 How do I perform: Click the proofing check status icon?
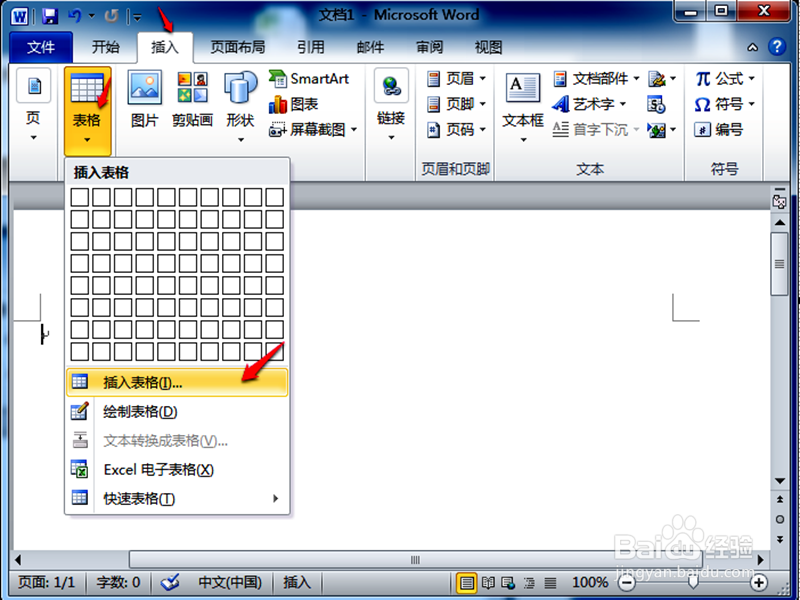[x=170, y=582]
